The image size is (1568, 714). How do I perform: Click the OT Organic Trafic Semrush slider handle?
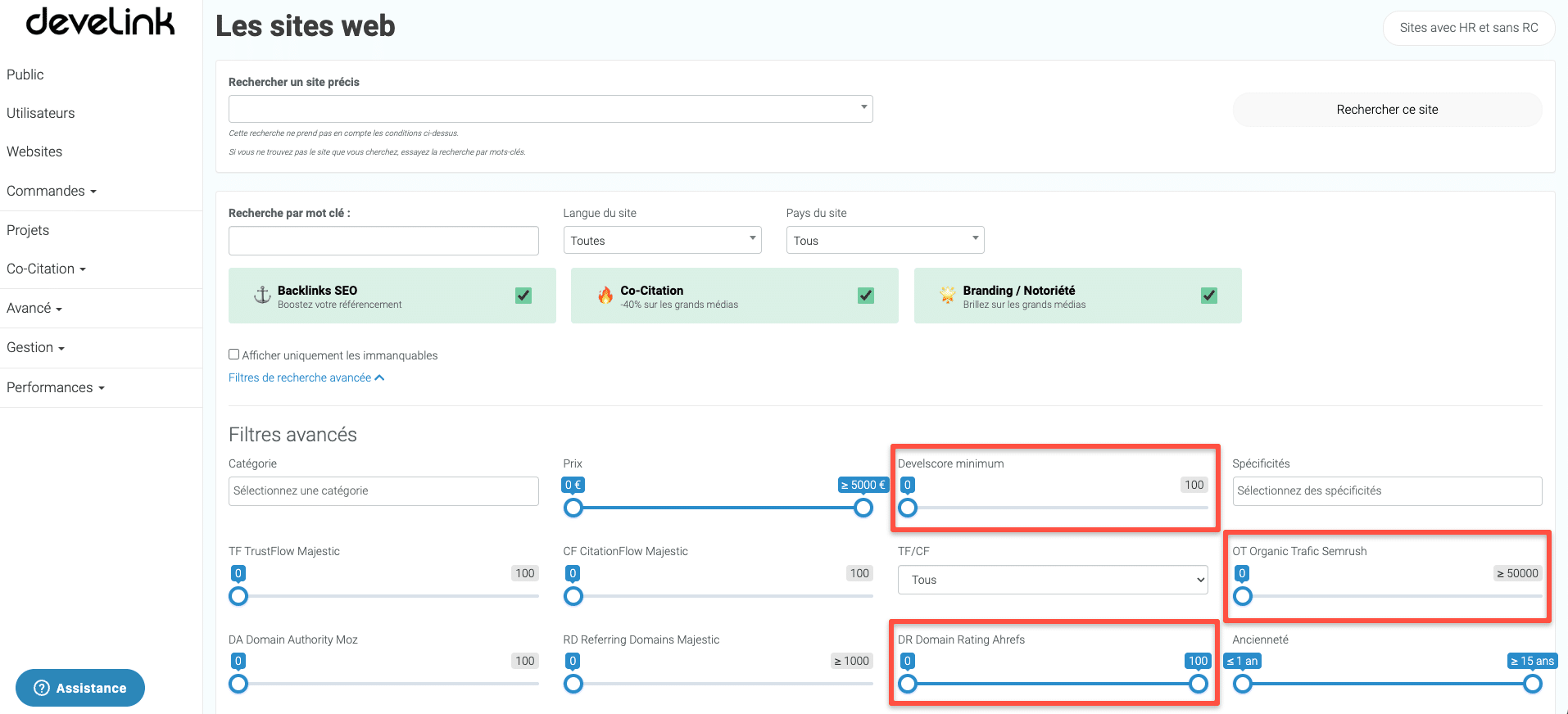(x=1243, y=596)
